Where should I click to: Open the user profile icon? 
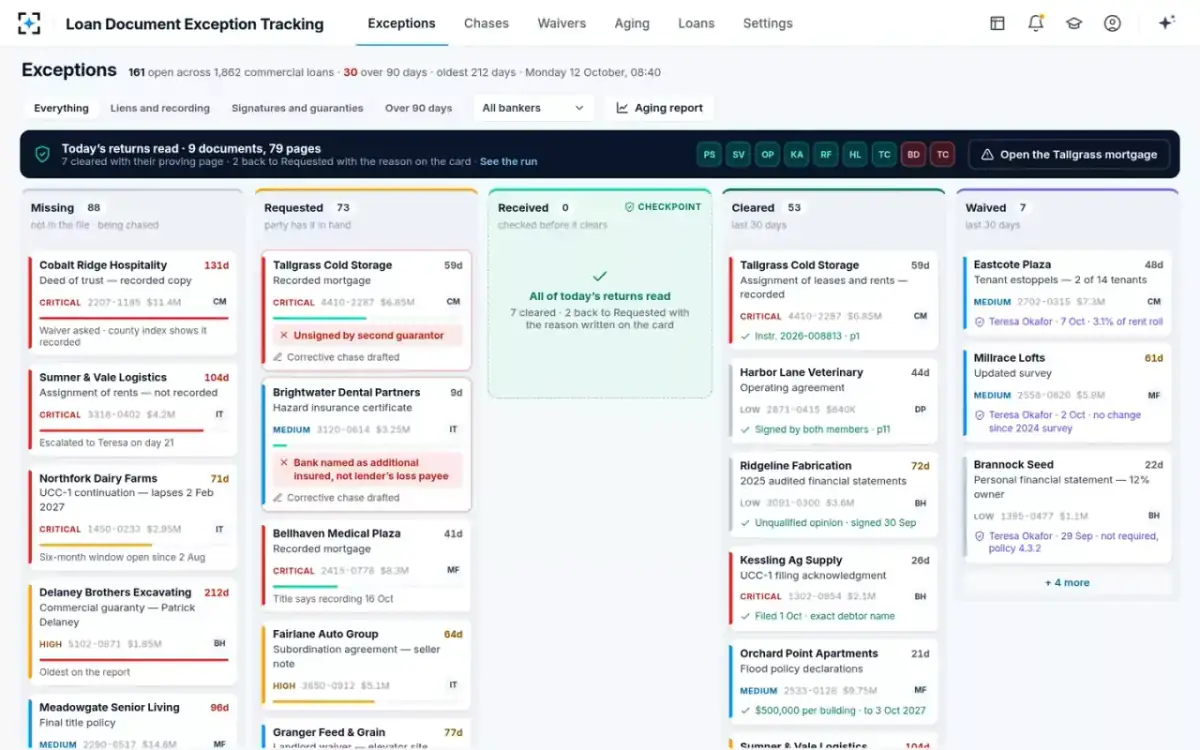[1112, 23]
